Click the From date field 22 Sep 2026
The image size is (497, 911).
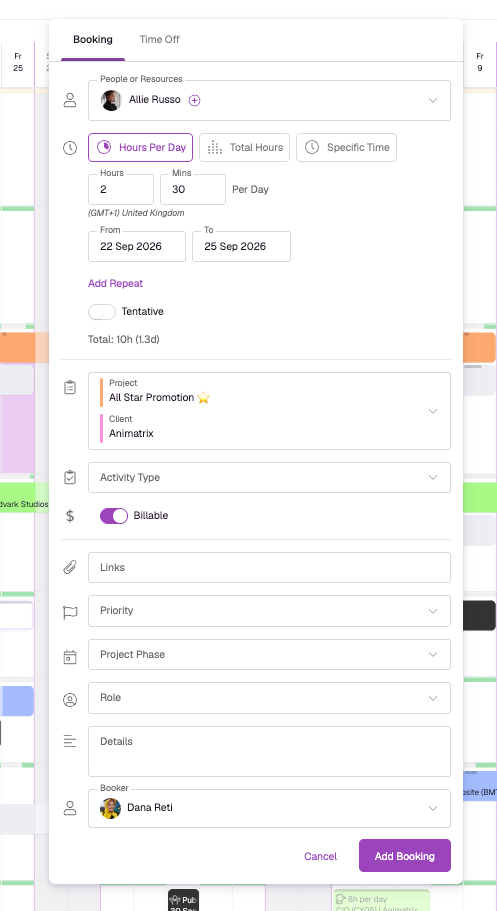(137, 247)
